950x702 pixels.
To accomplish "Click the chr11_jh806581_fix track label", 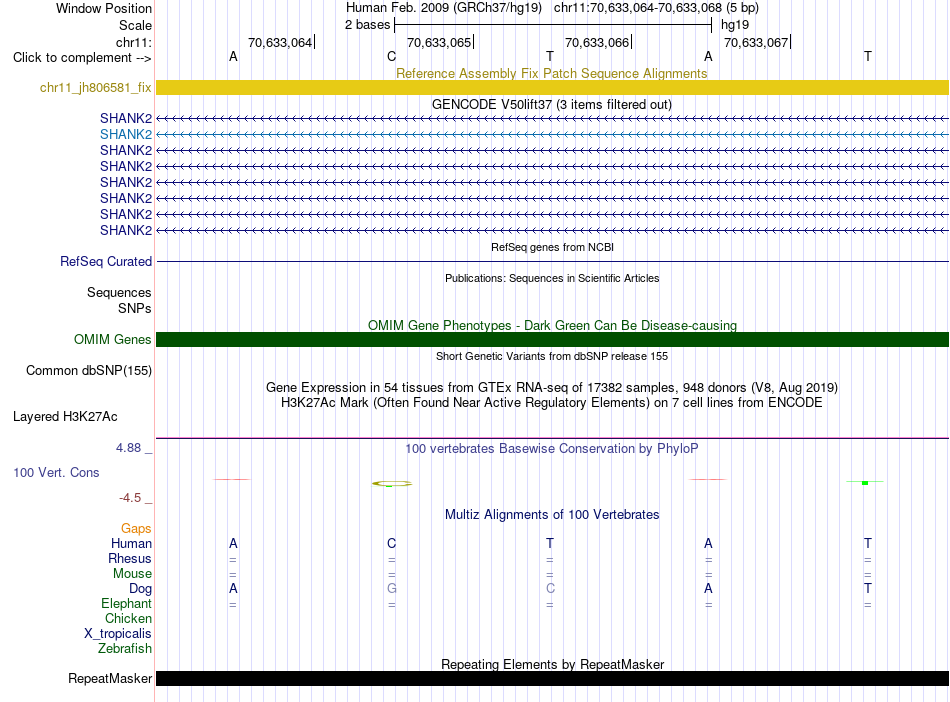I will tap(95, 87).
